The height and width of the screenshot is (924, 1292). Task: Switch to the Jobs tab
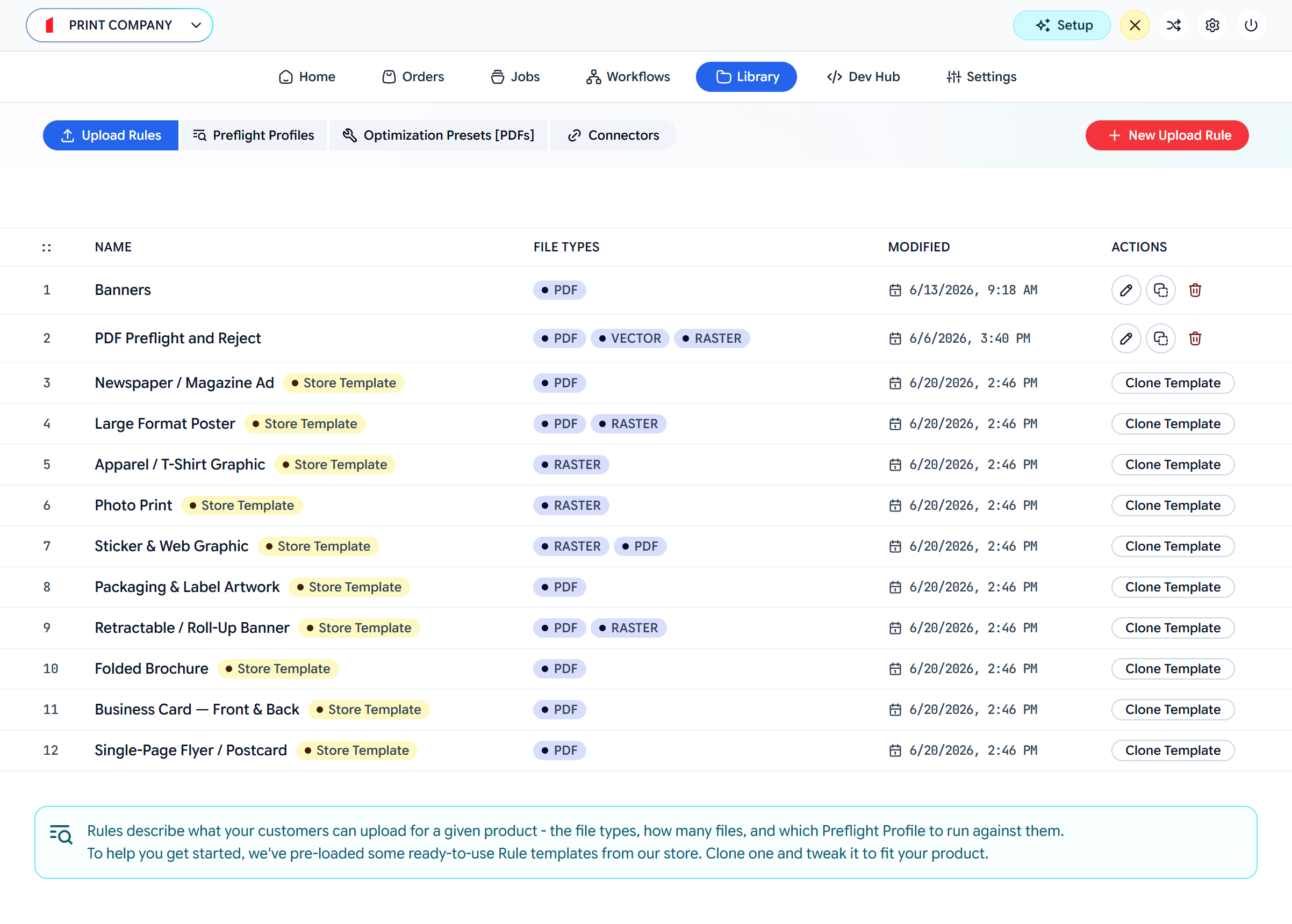coord(515,77)
